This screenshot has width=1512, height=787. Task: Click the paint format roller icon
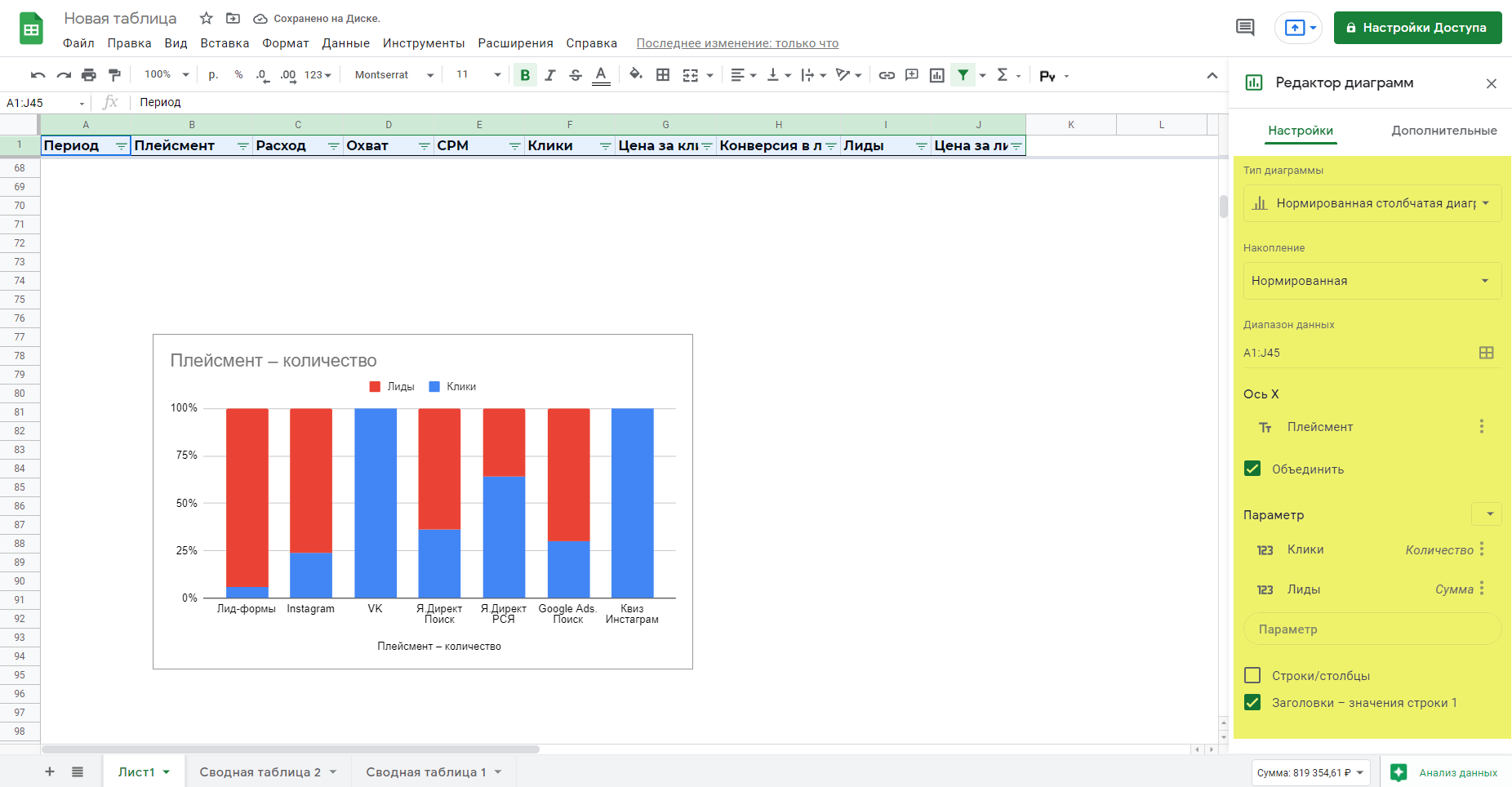115,75
